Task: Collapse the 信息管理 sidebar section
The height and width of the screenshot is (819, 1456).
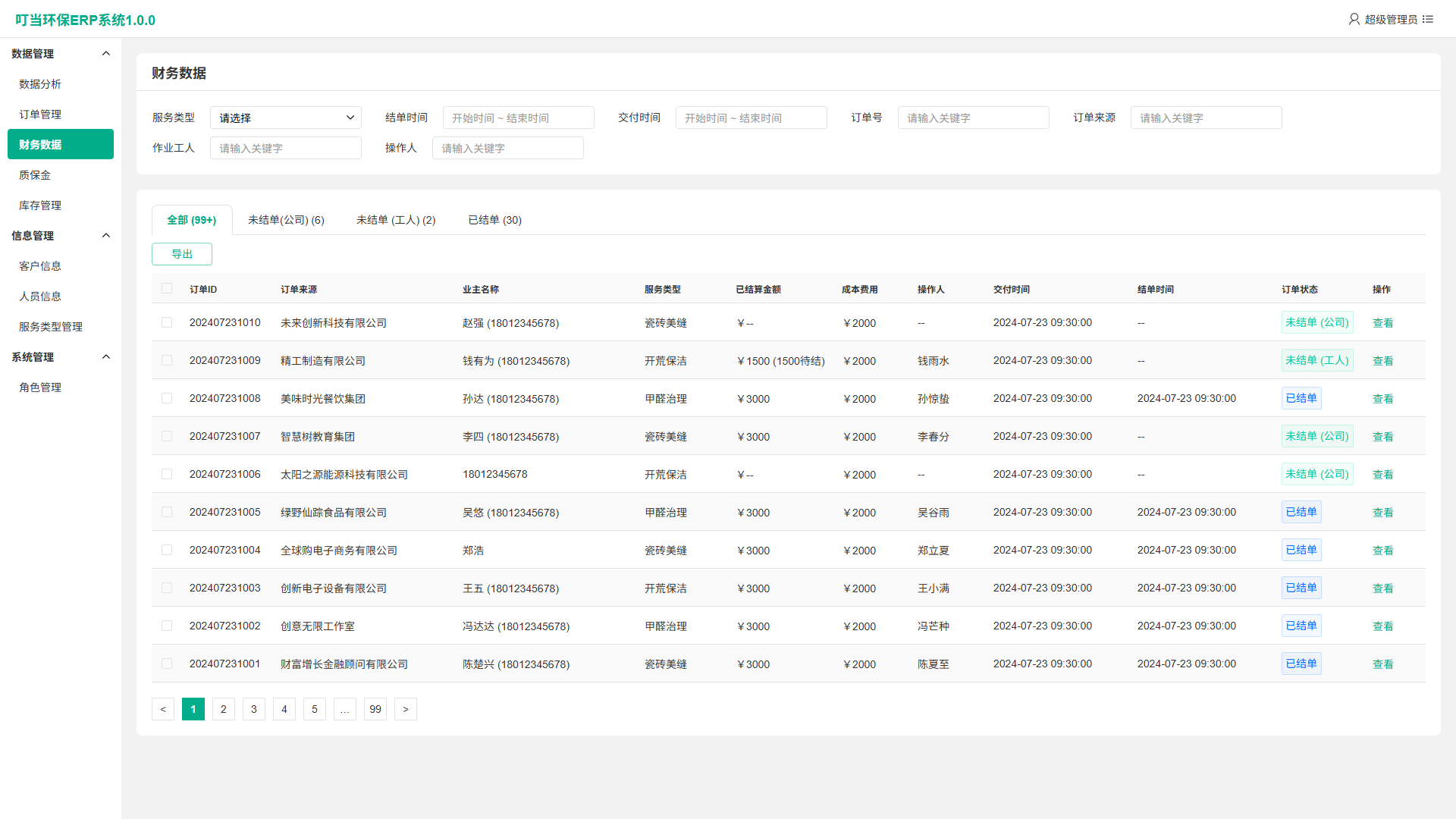Action: 106,235
